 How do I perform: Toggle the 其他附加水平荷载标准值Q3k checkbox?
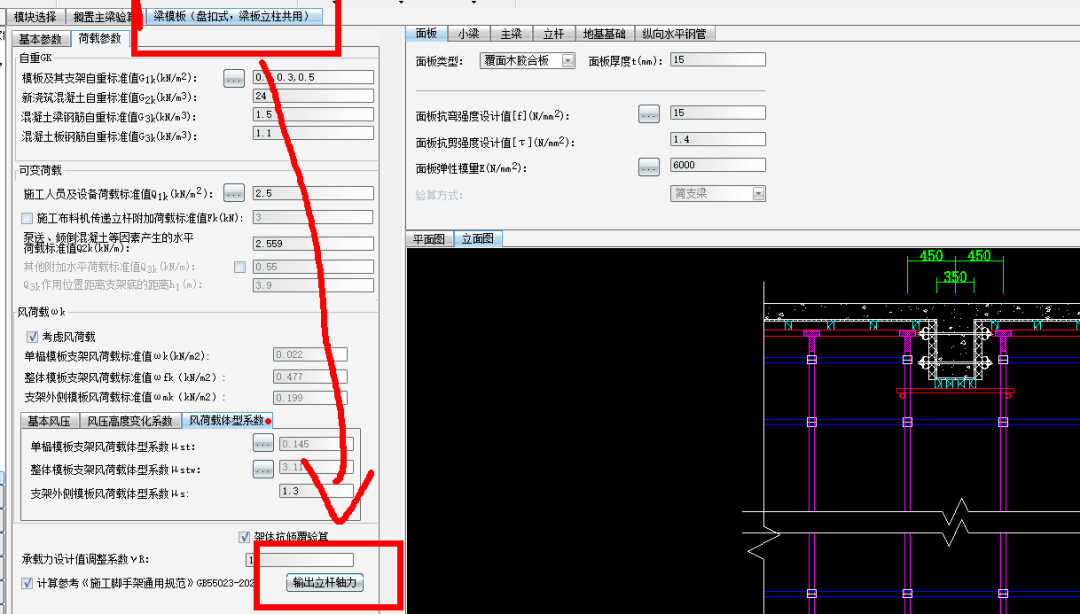tap(240, 267)
